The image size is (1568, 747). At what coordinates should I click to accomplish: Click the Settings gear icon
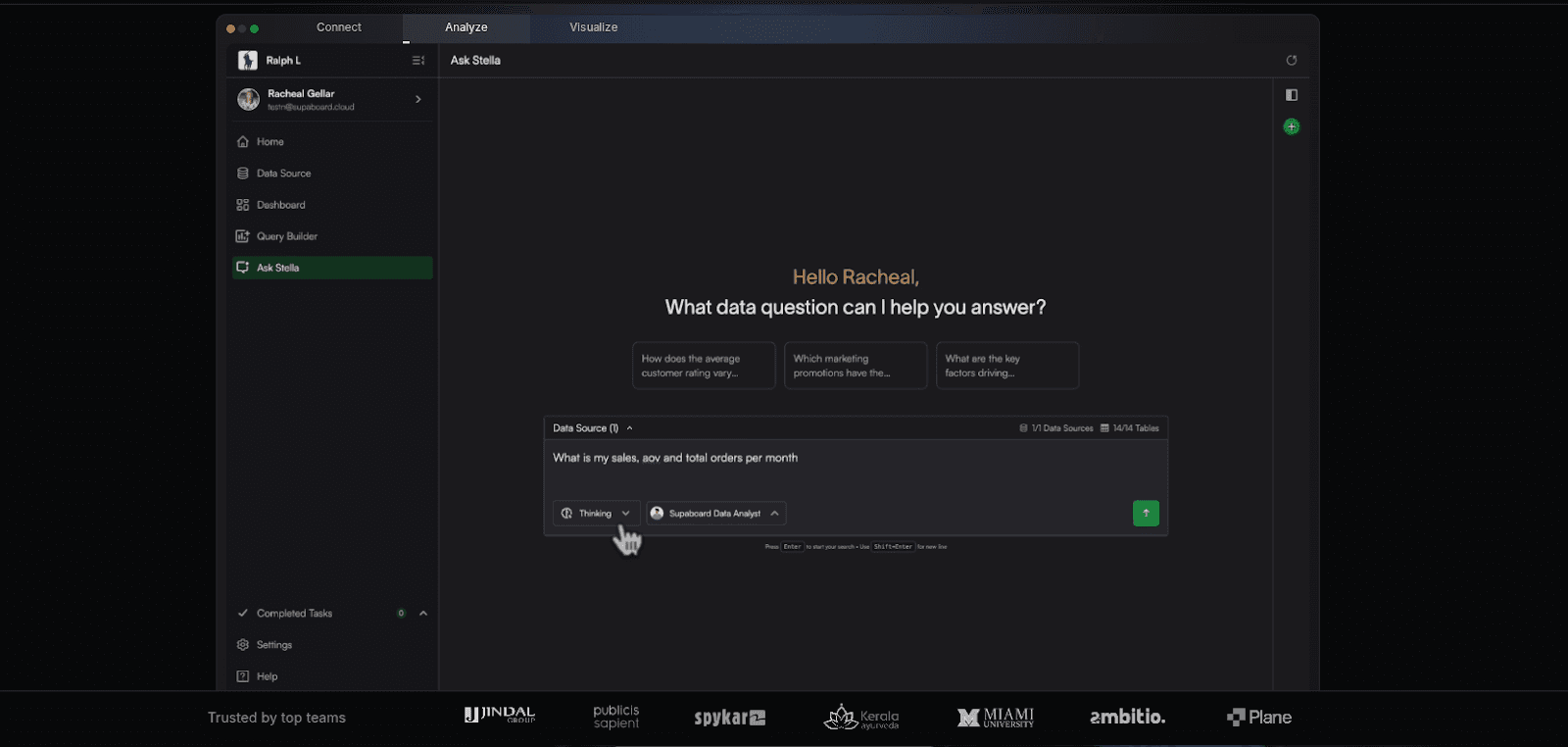tap(243, 645)
